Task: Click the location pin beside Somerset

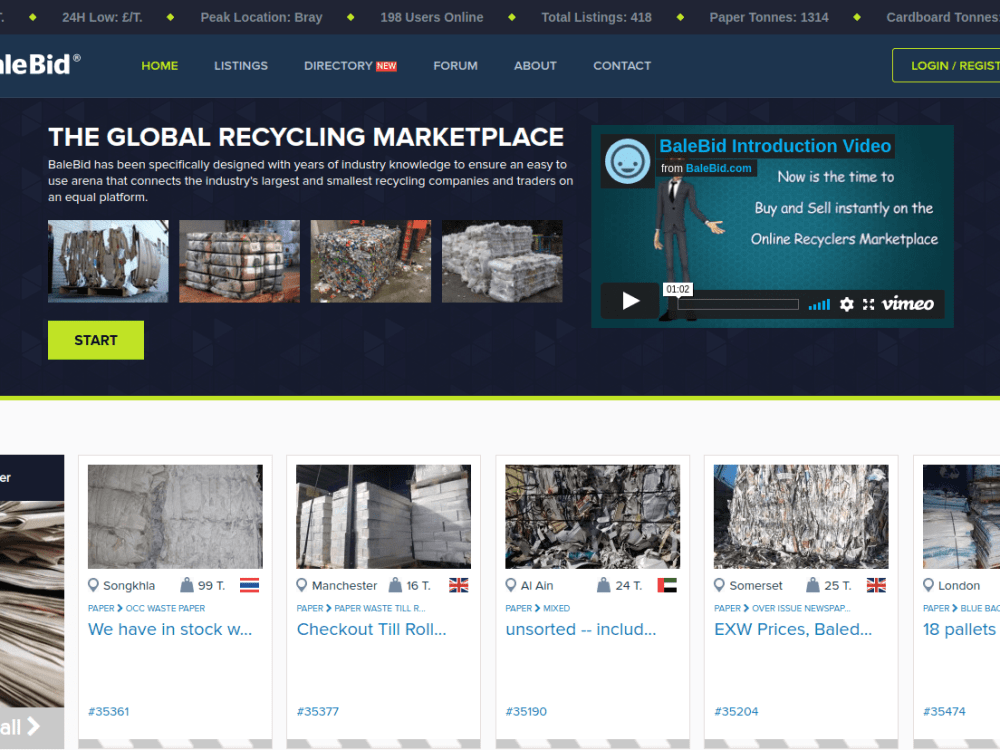Action: (719, 585)
